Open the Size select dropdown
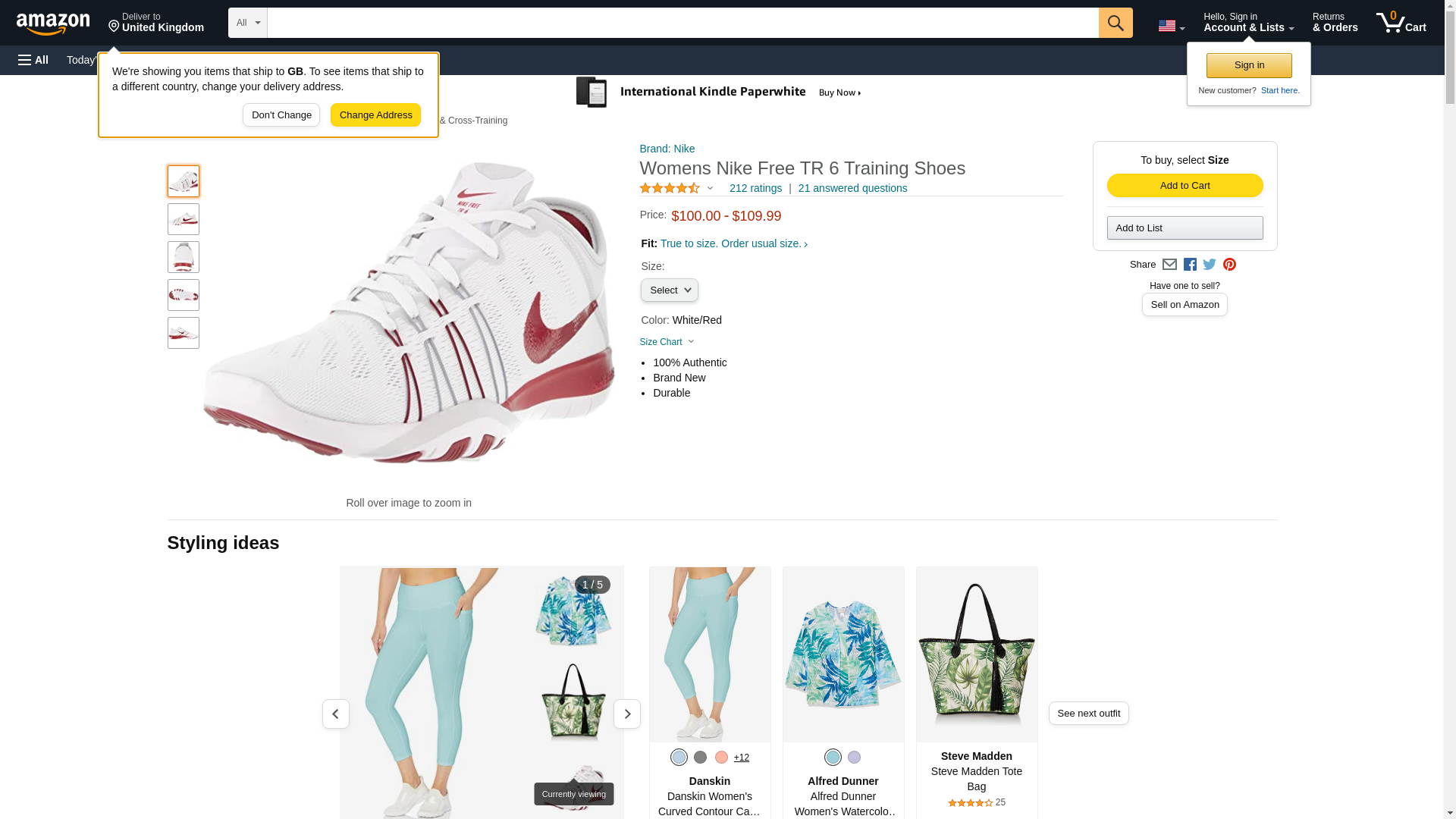The width and height of the screenshot is (1456, 819). [669, 290]
